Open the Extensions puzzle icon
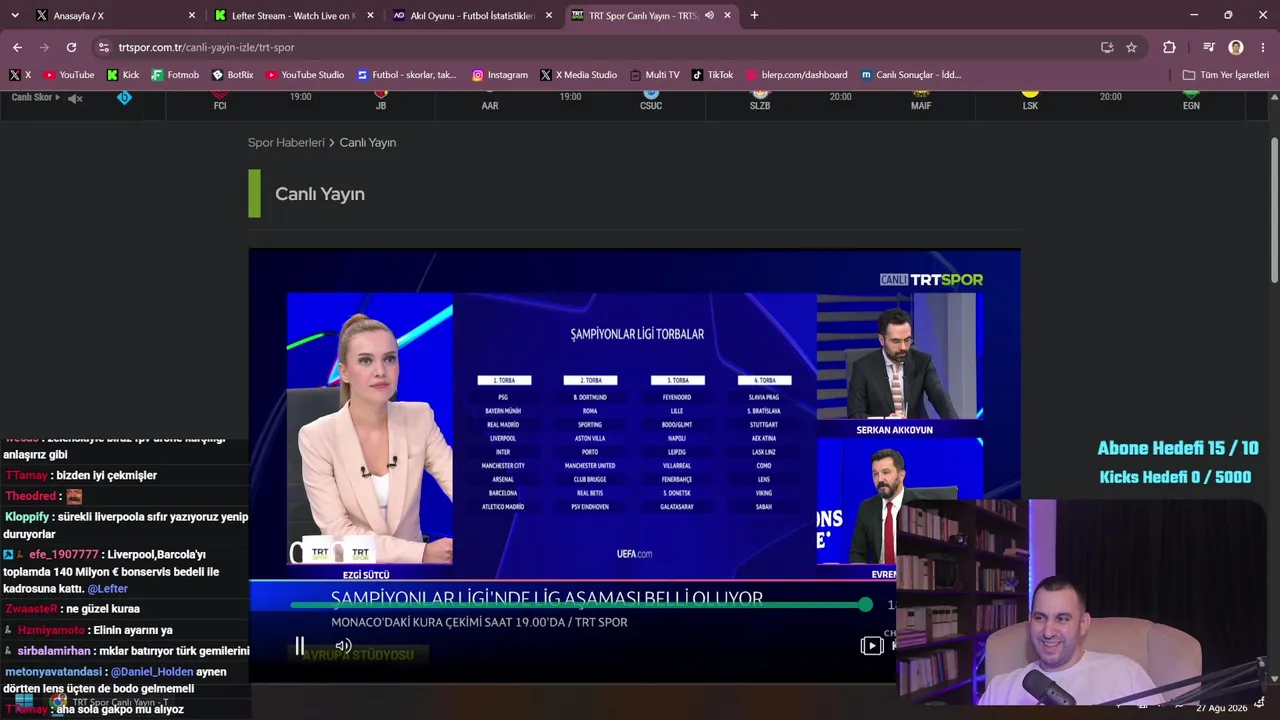Viewport: 1280px width, 720px height. click(1169, 47)
